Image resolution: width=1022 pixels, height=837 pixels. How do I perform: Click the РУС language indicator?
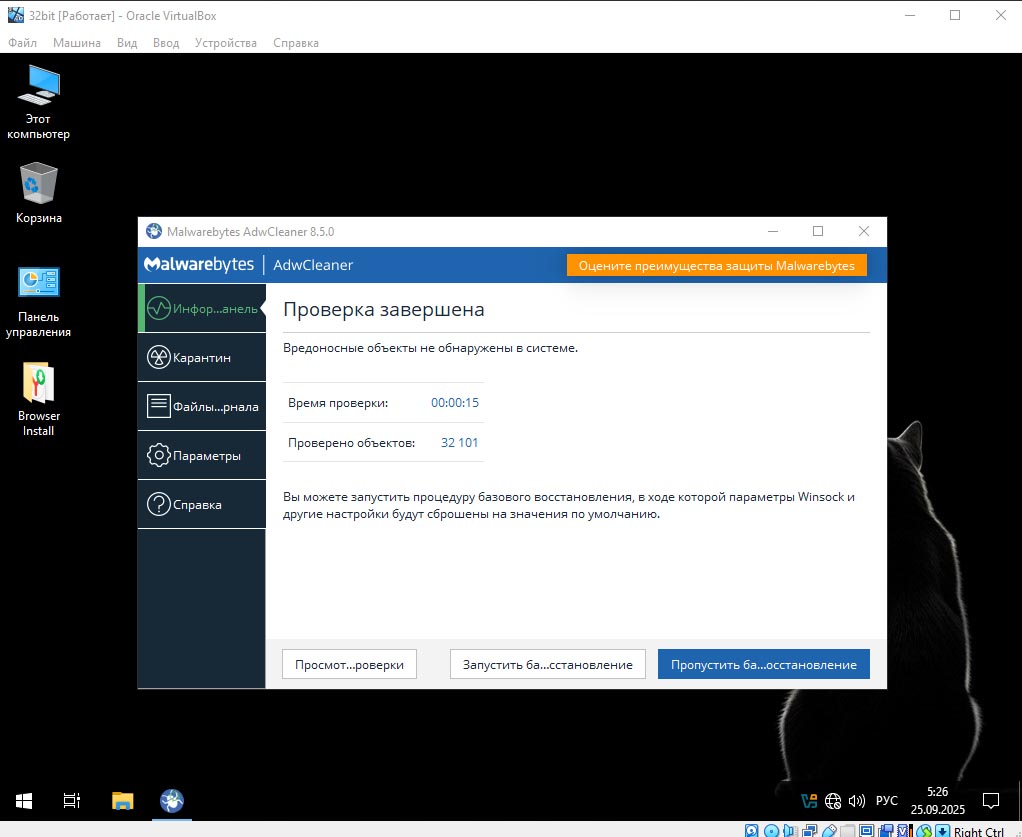click(886, 800)
